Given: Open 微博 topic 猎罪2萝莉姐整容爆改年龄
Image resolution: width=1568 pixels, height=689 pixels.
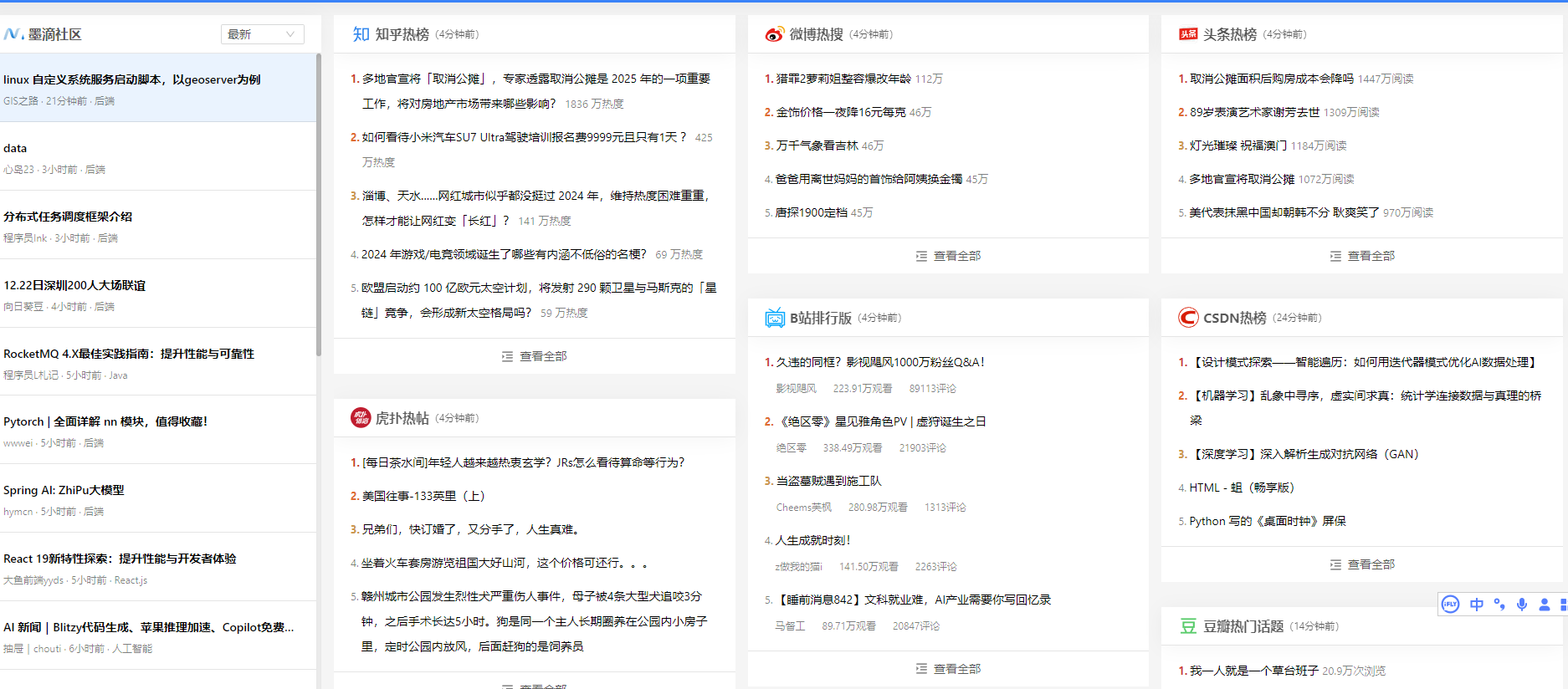Looking at the screenshot, I should click(843, 79).
